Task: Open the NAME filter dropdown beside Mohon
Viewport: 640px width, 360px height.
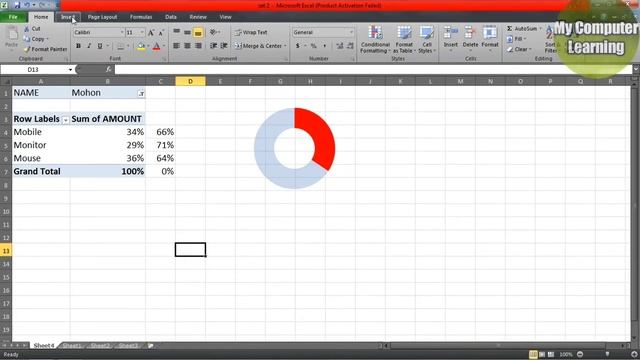Action: [141, 93]
